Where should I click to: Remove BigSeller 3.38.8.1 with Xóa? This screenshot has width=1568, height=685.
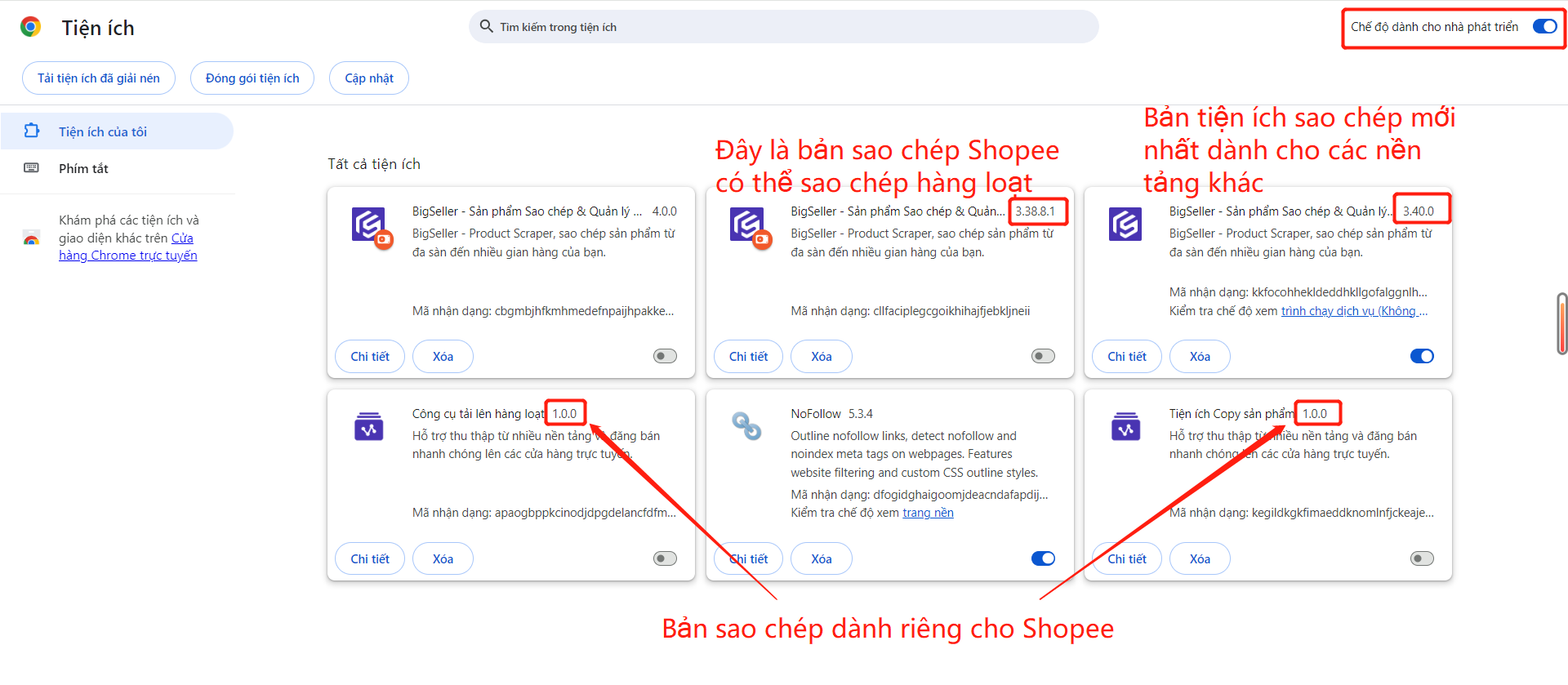point(821,356)
